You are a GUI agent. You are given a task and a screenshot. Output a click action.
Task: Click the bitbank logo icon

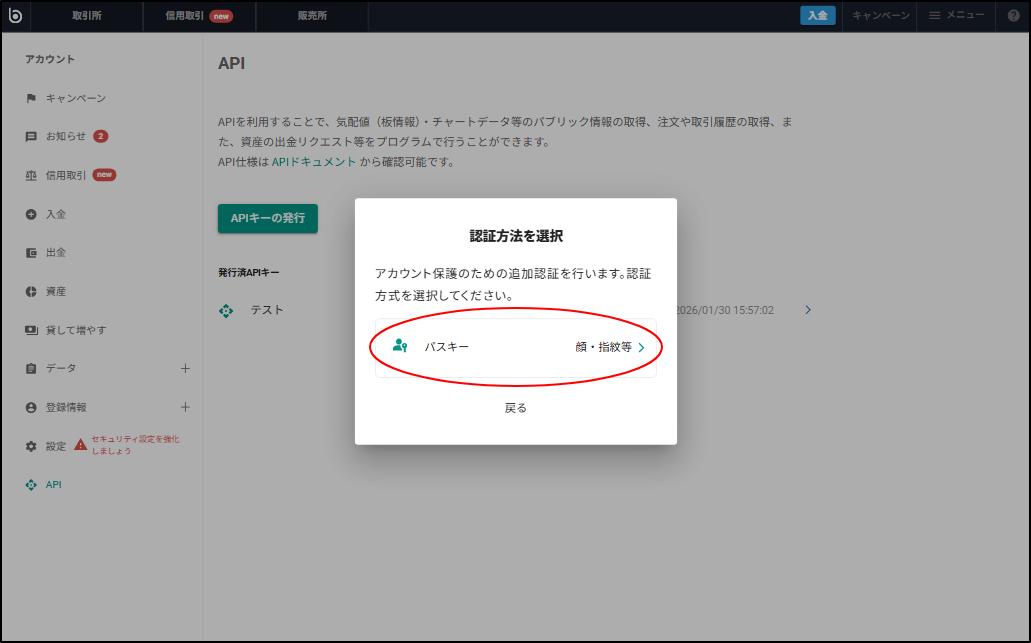click(x=13, y=15)
